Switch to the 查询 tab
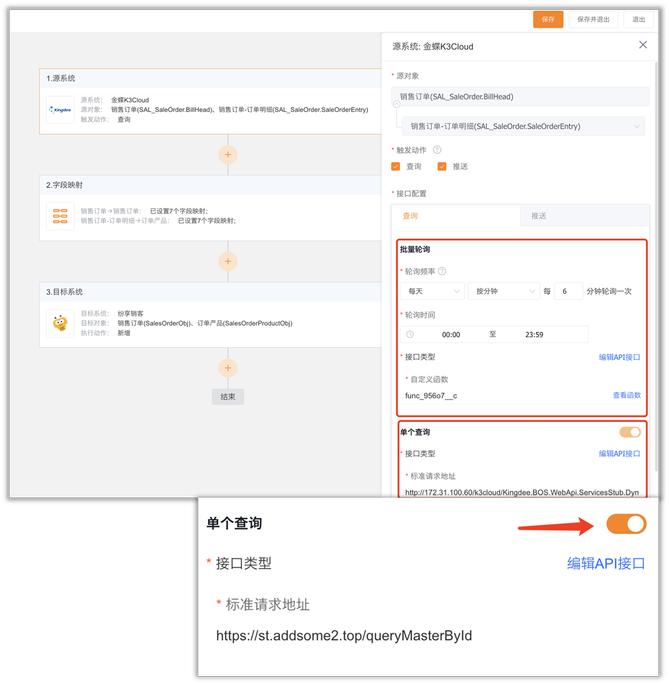Image resolution: width=669 pixels, height=684 pixels. tap(410, 216)
